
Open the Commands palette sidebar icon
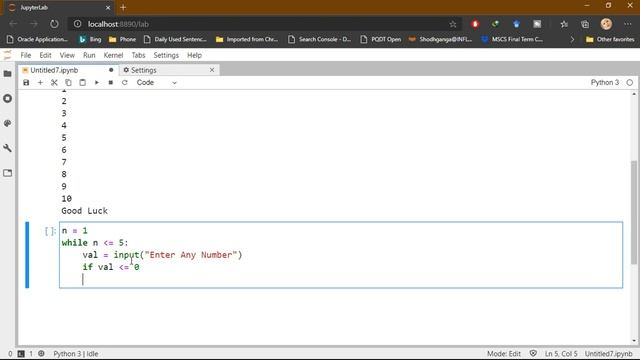[x=7, y=123]
